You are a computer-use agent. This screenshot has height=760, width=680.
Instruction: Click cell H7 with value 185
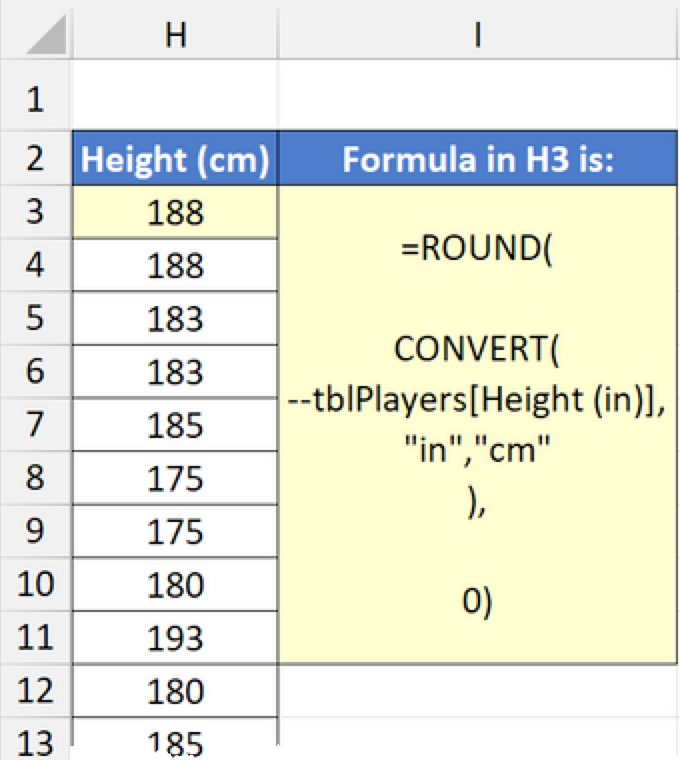point(175,425)
